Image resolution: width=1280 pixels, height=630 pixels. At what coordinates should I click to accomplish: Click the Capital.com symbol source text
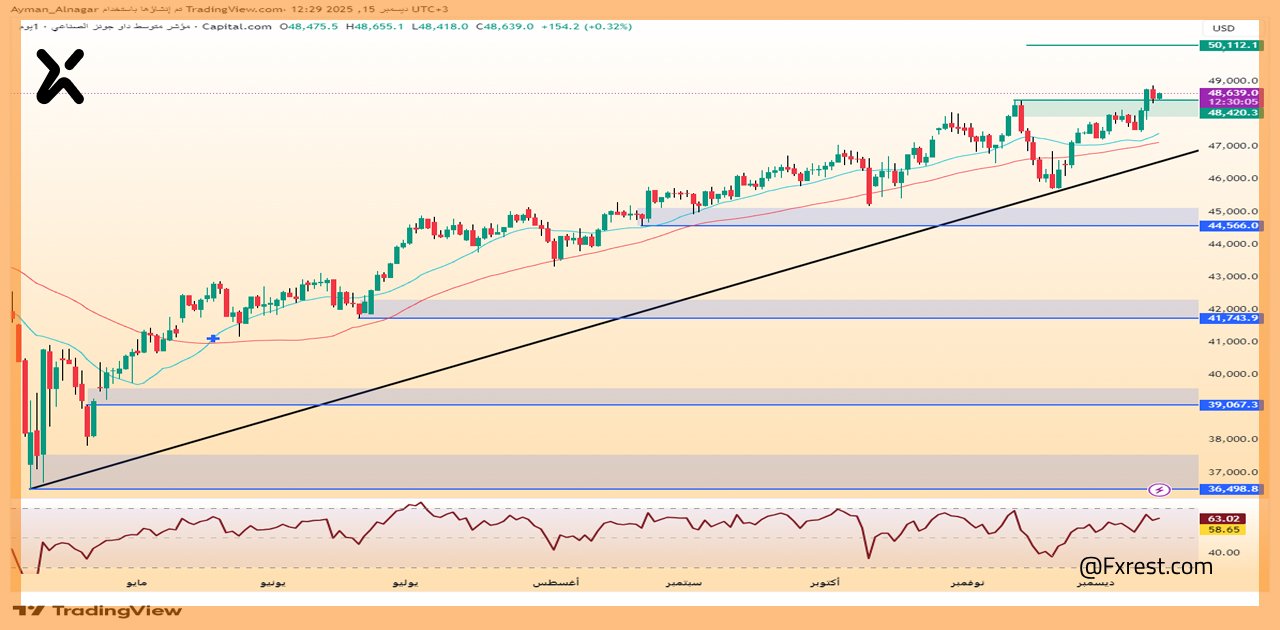click(235, 27)
